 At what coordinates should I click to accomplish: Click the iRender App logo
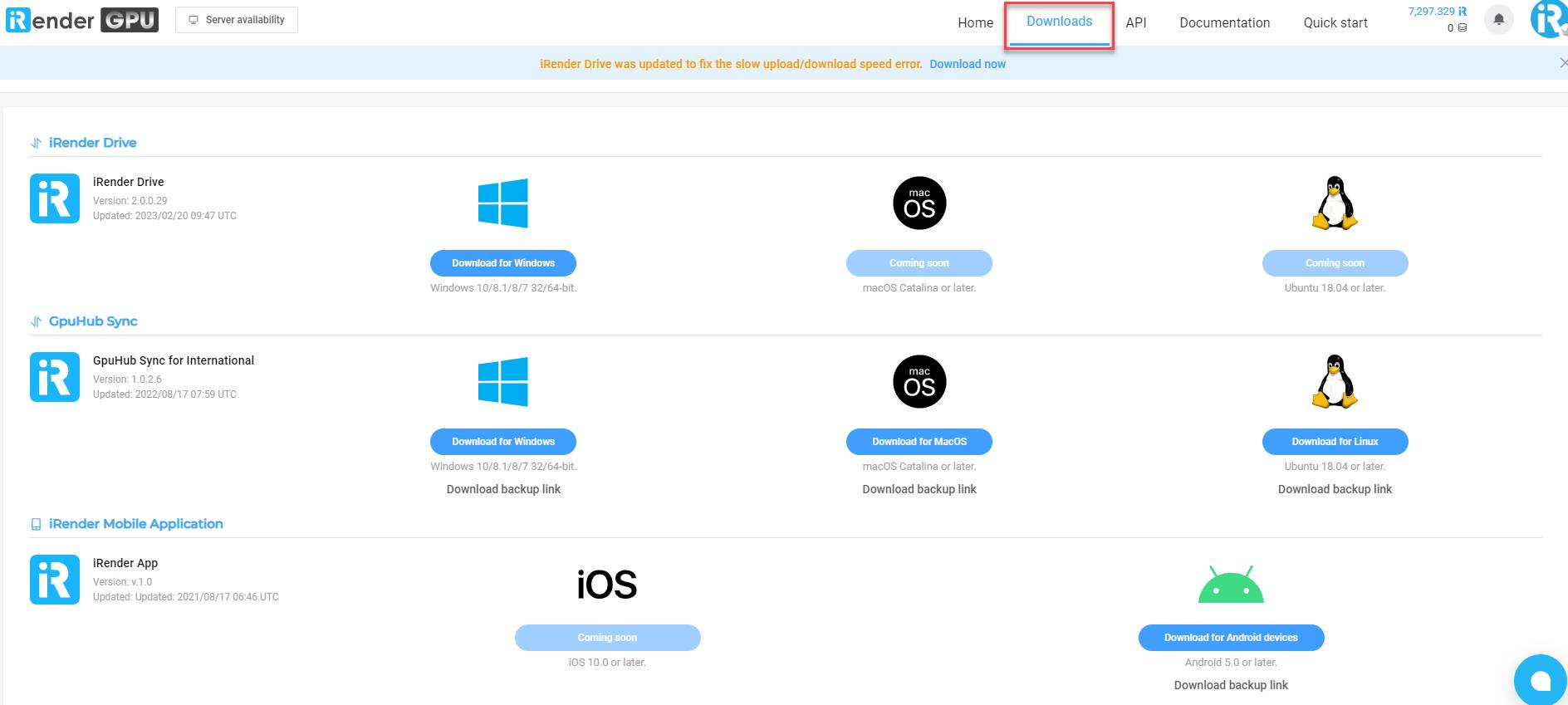coord(55,580)
